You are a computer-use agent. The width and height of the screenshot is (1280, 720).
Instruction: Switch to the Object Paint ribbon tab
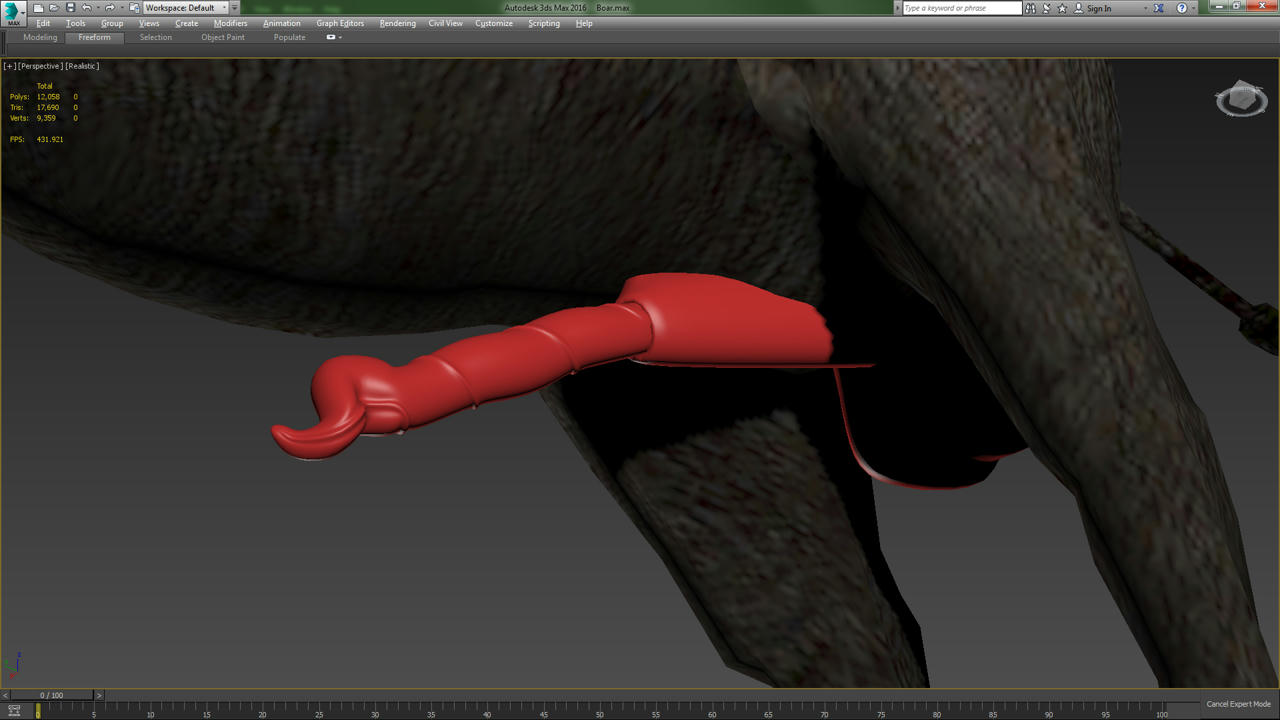point(223,37)
